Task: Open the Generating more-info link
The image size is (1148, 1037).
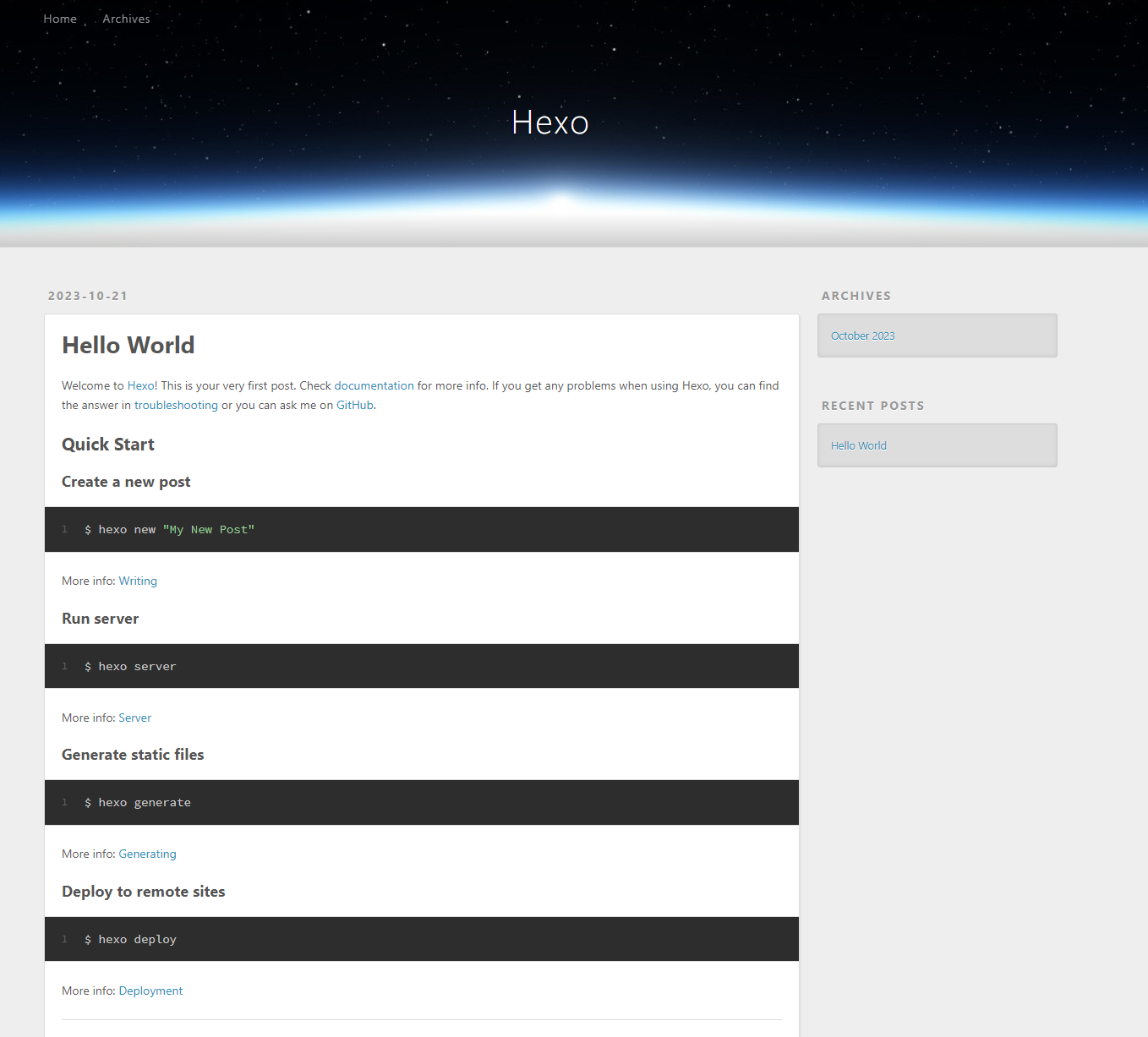Action: tap(148, 854)
